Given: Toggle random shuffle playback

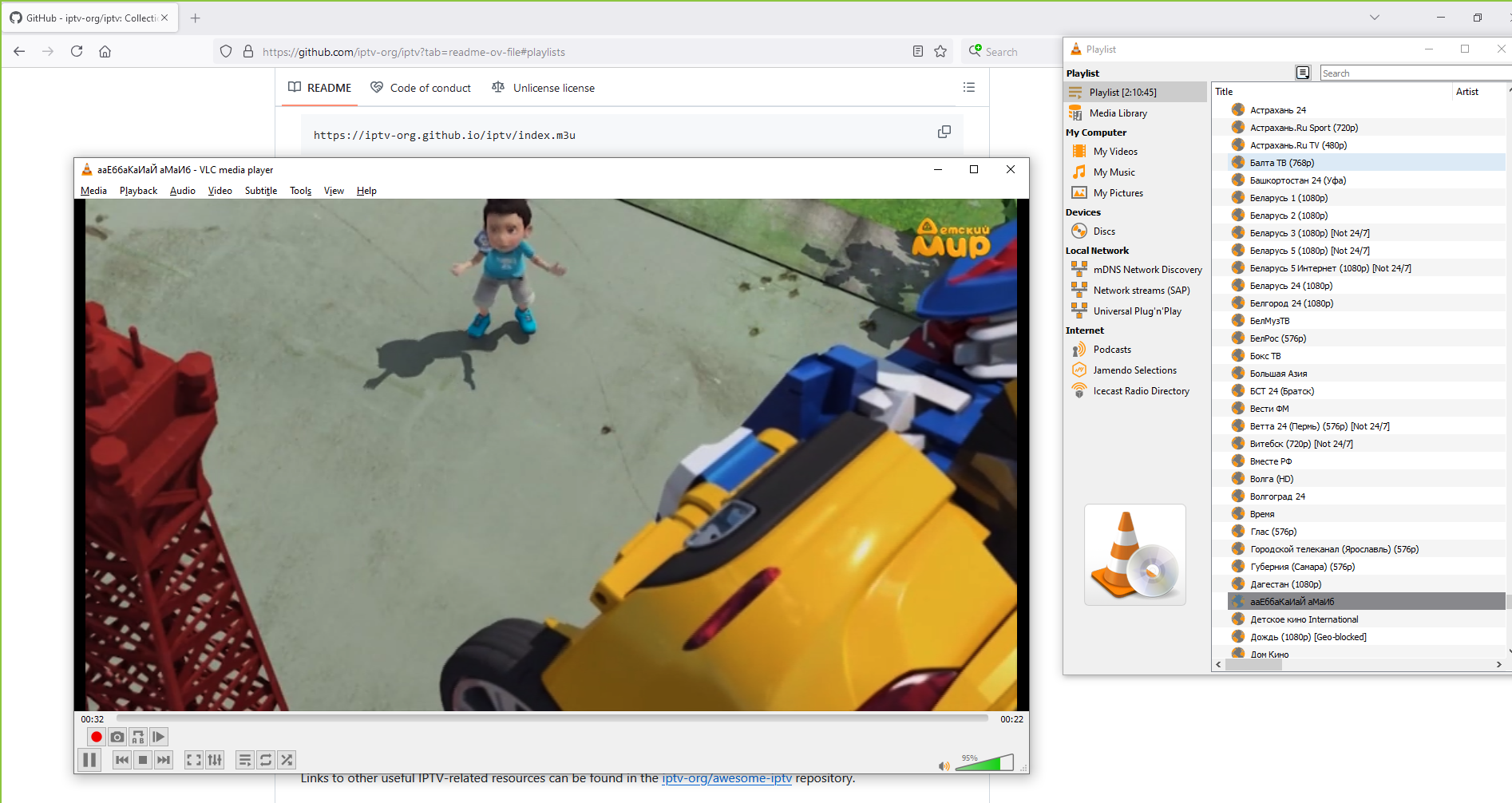Looking at the screenshot, I should tap(287, 760).
